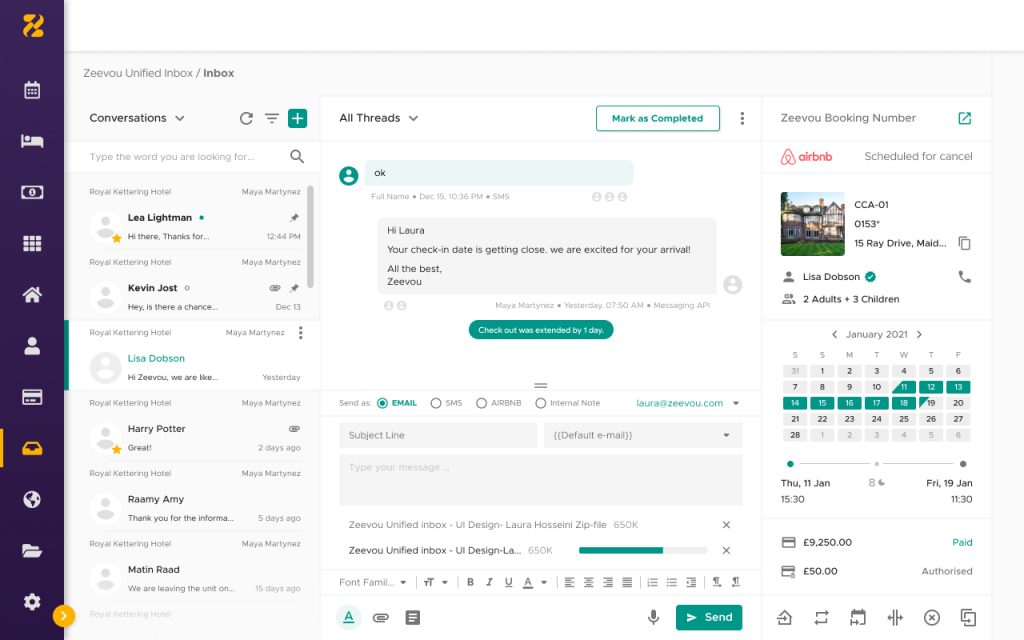Open thread options three-dot menu
1024x640 pixels.
point(742,118)
